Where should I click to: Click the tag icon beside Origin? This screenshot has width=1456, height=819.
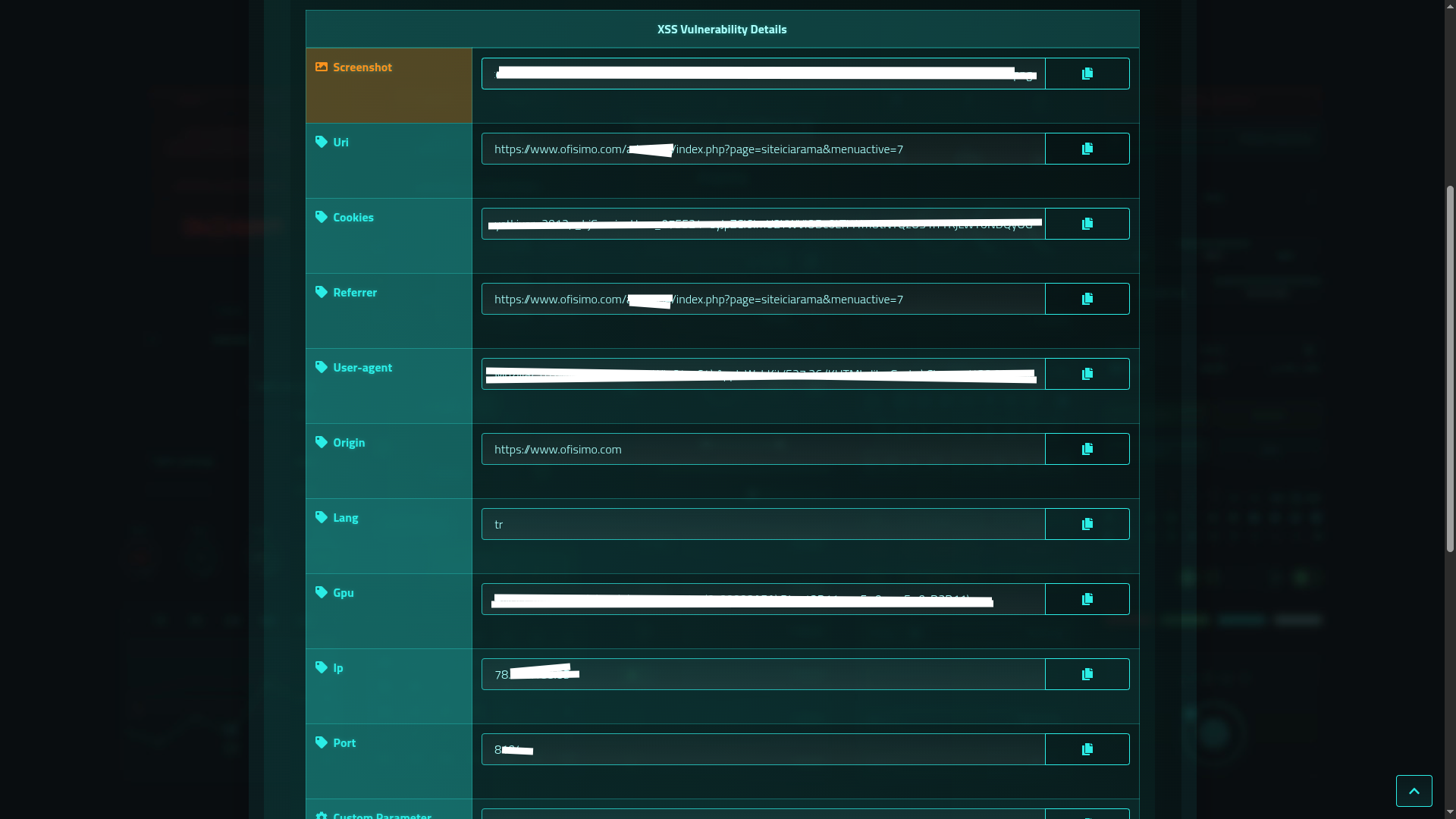(x=322, y=442)
